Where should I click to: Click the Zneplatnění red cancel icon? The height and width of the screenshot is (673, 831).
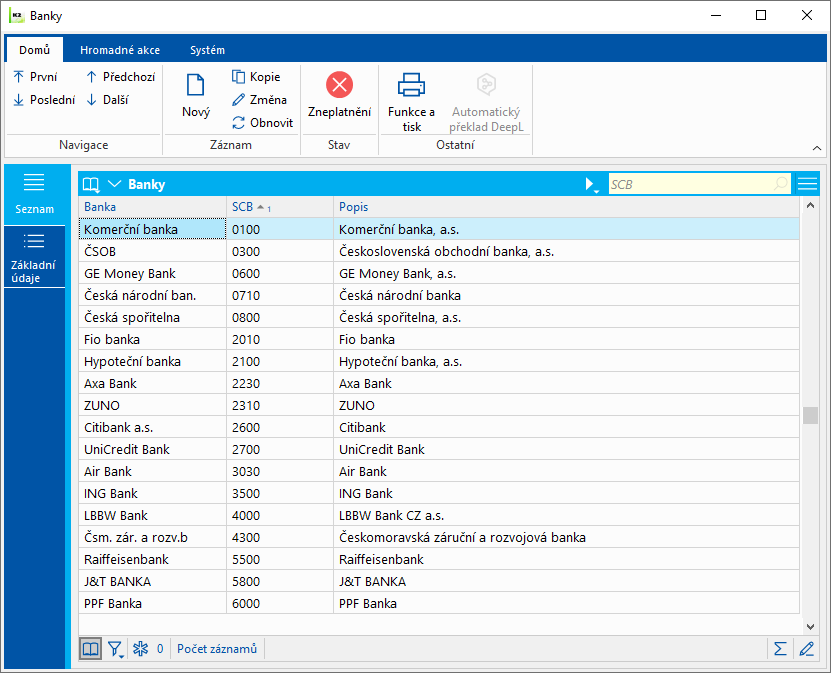339,85
